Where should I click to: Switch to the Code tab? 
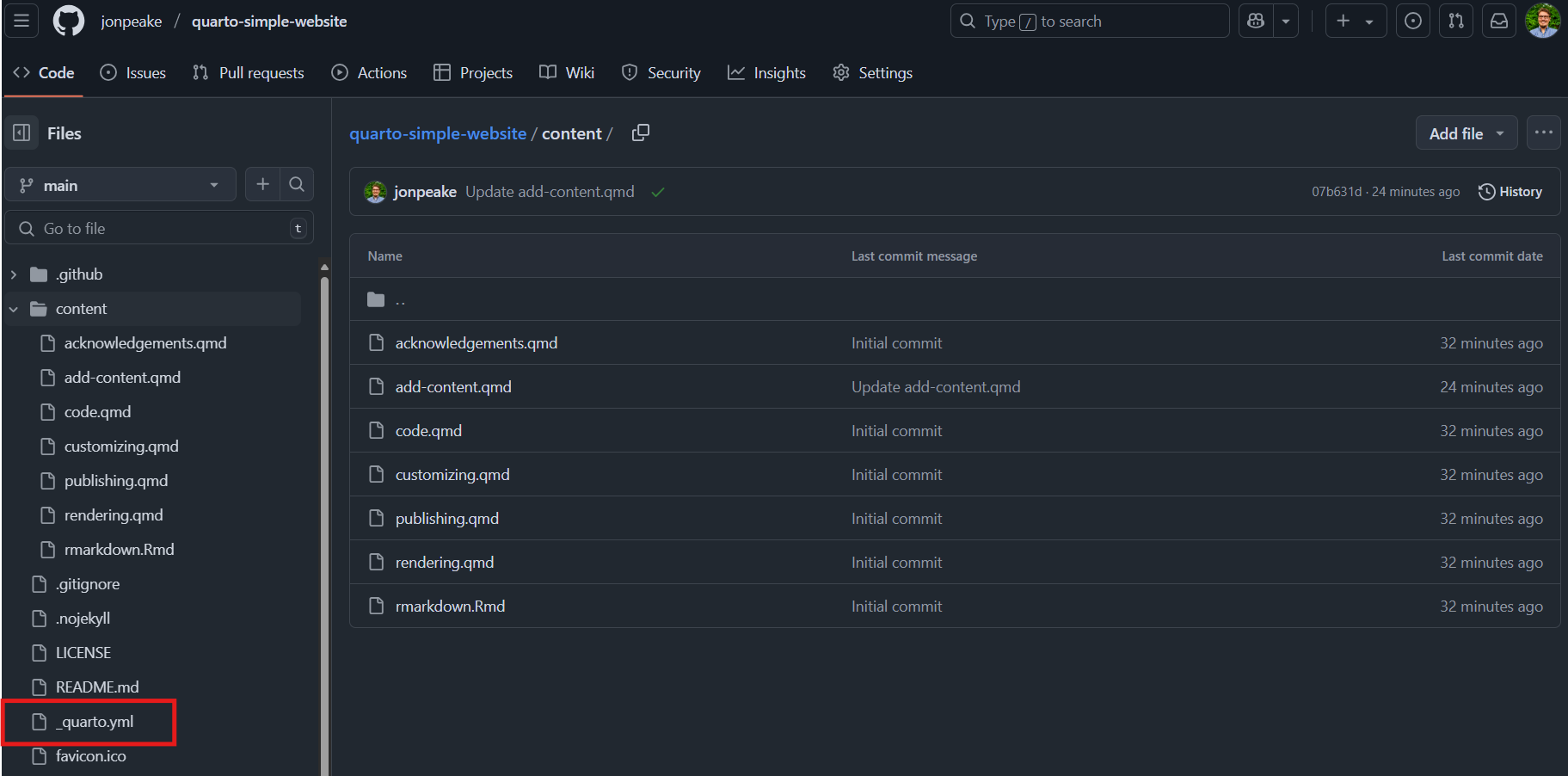click(44, 73)
